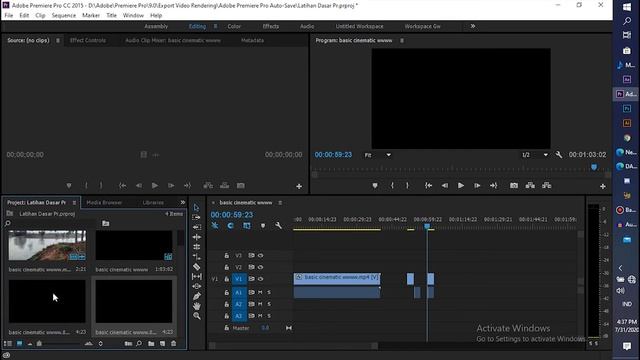Open timeline sequence panel menu
Screen dimensions: 640x360
[x=280, y=203]
